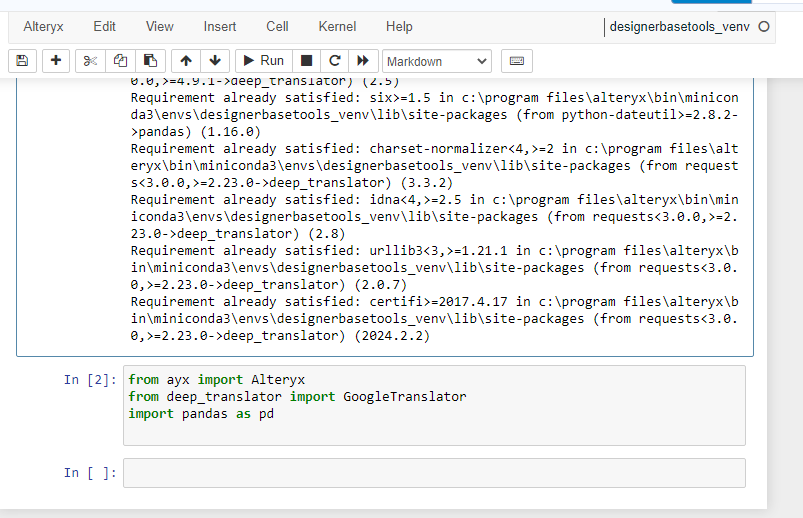The height and width of the screenshot is (518, 803).
Task: Restart kernel and run all cells
Action: pos(363,61)
